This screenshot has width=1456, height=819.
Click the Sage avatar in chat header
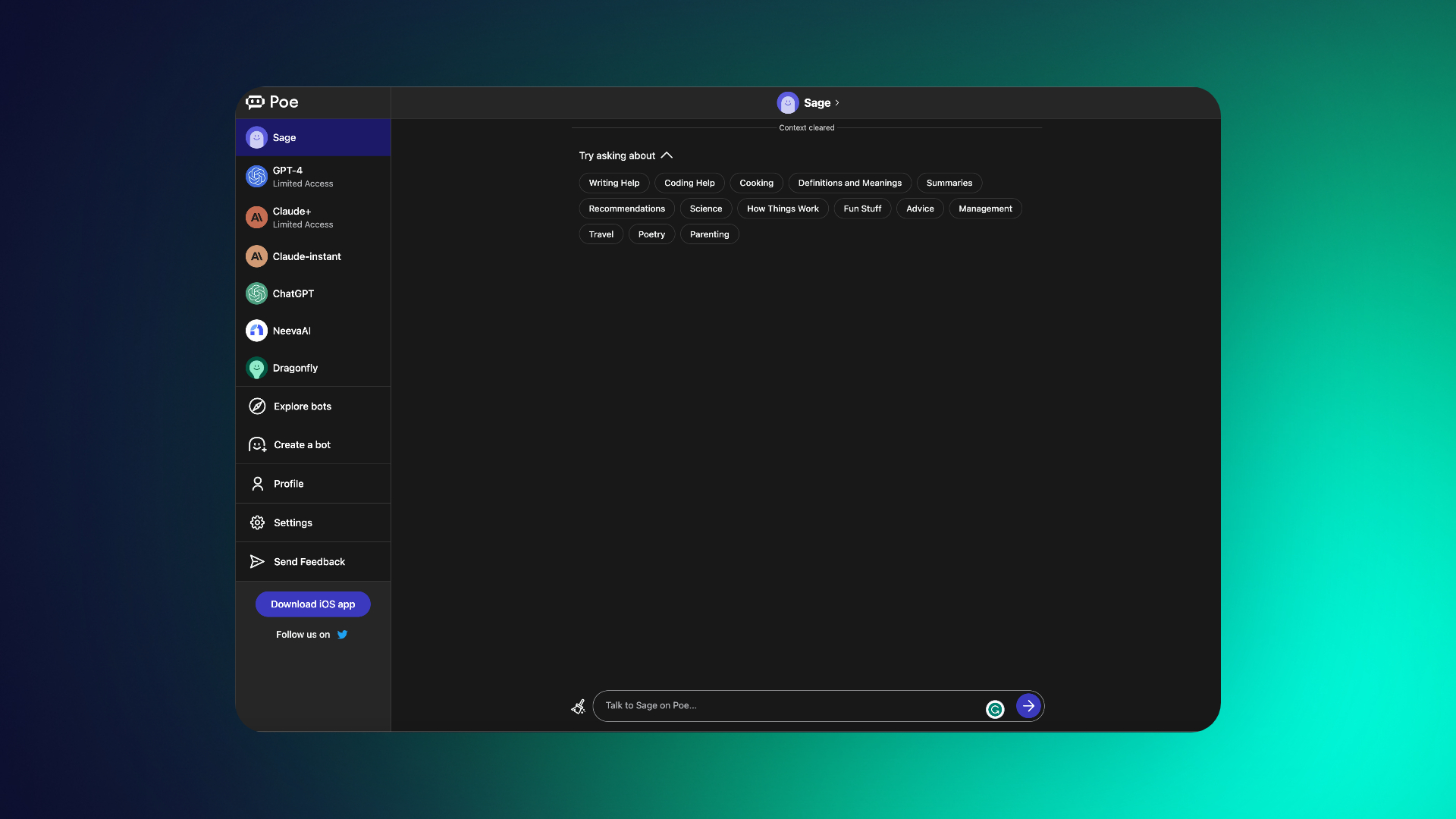(788, 102)
